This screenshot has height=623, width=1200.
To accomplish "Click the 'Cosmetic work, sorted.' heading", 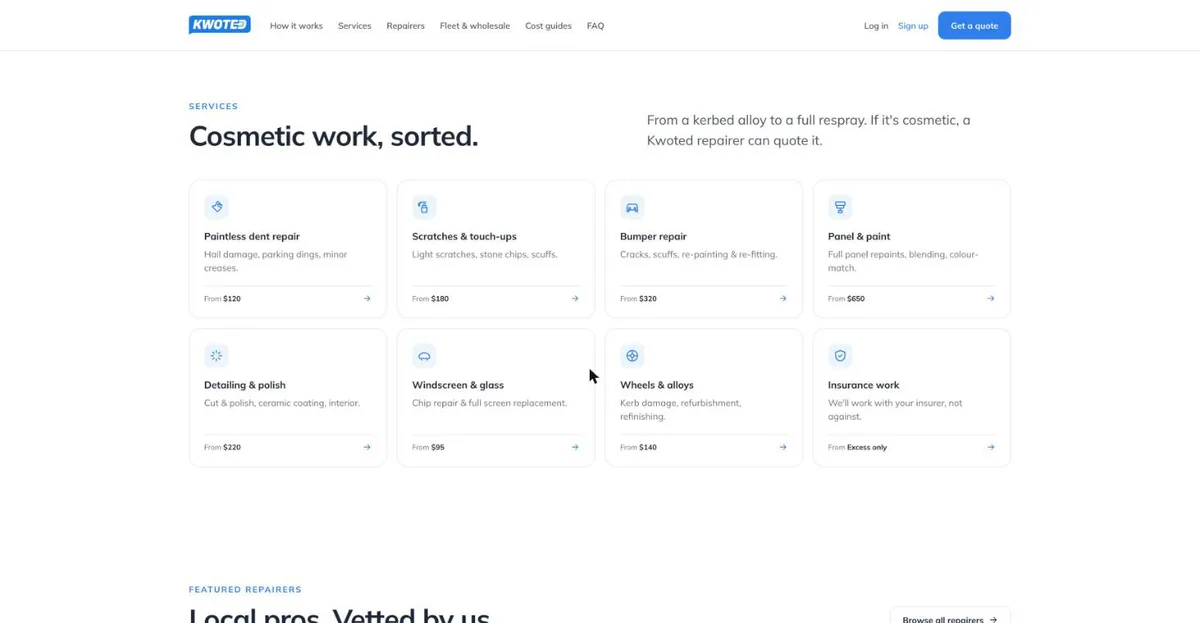I will coord(334,136).
